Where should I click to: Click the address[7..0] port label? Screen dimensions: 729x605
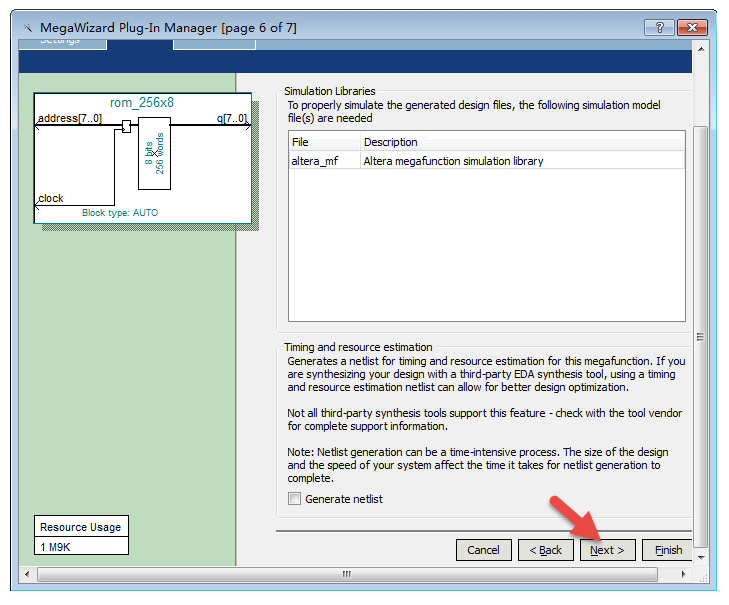pyautogui.click(x=70, y=118)
